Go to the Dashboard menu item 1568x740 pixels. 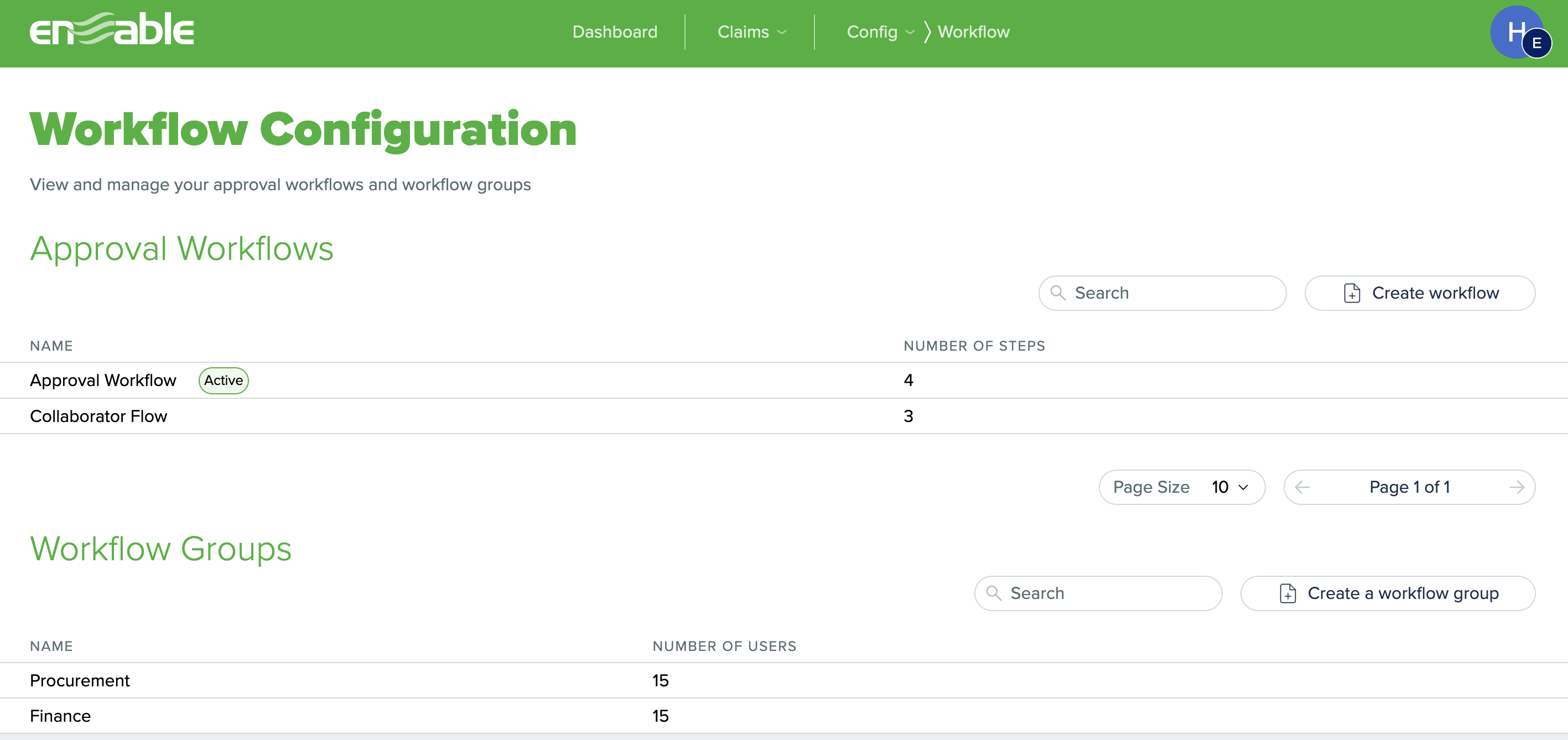click(615, 32)
